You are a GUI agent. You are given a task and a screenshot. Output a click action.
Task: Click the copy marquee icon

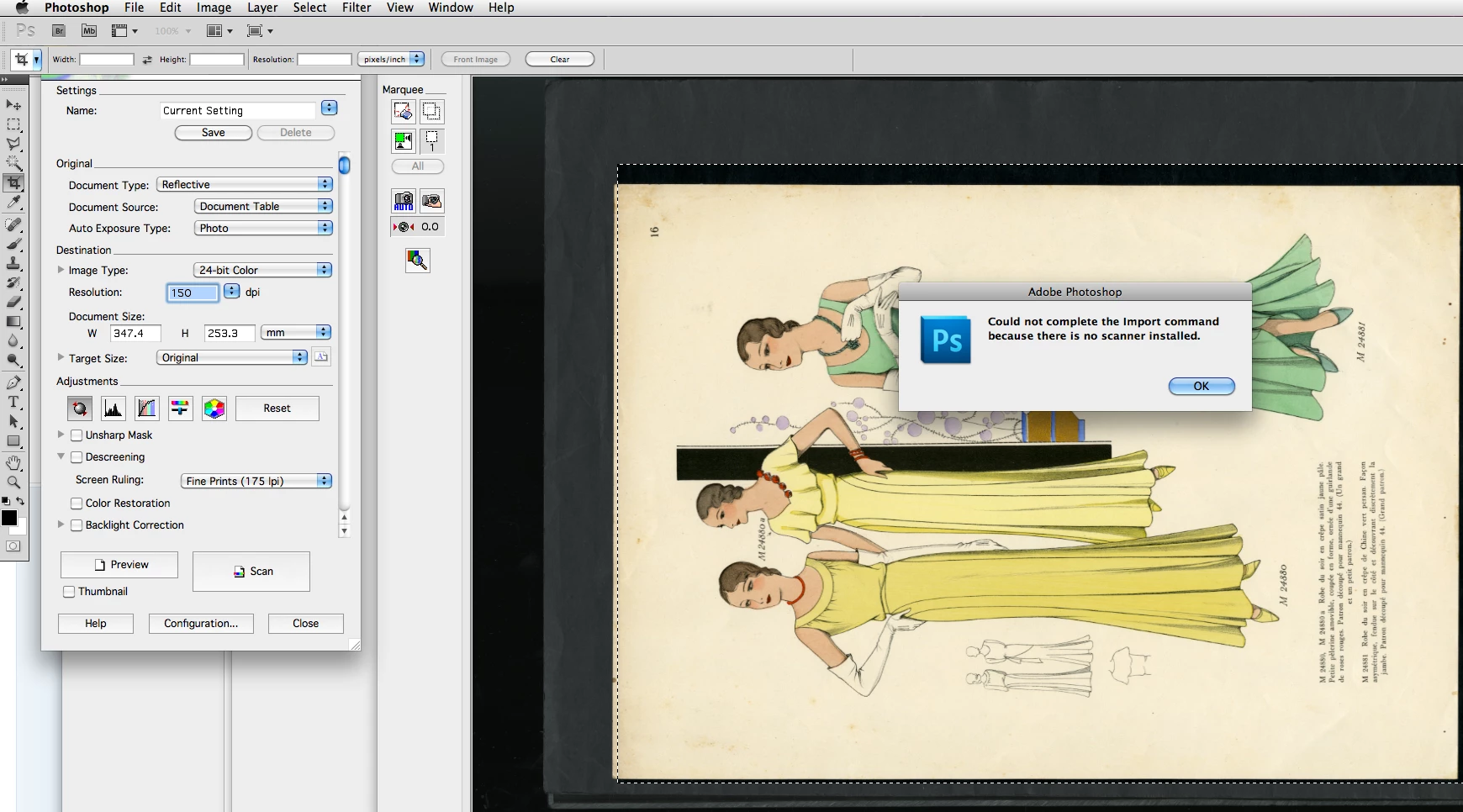(x=432, y=111)
